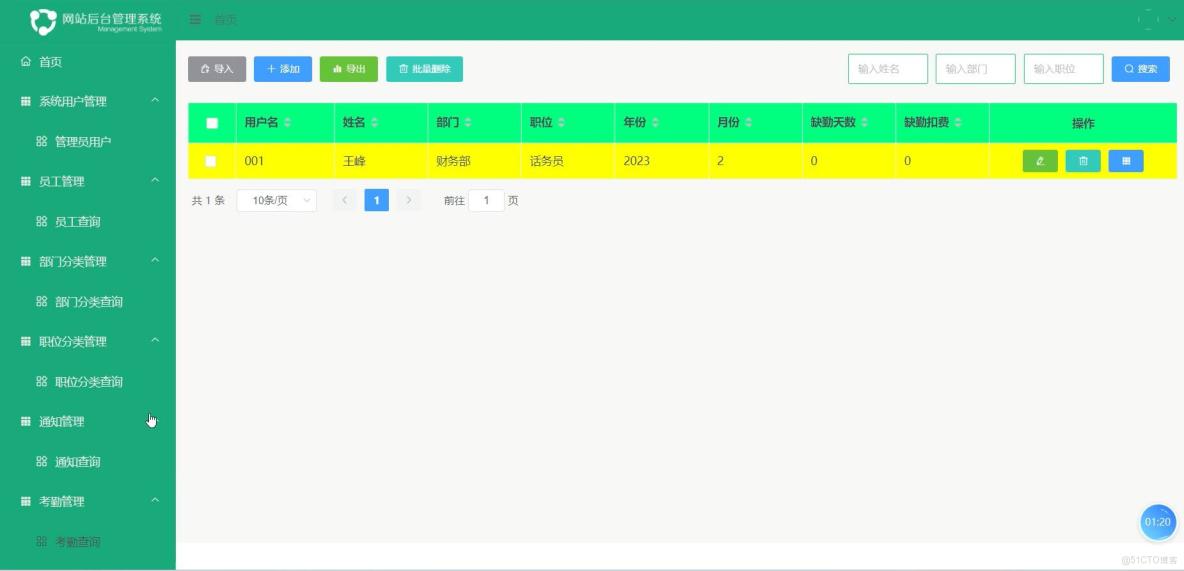The image size is (1184, 571).
Task: Focus the 输入部门 search field
Action: tap(976, 69)
